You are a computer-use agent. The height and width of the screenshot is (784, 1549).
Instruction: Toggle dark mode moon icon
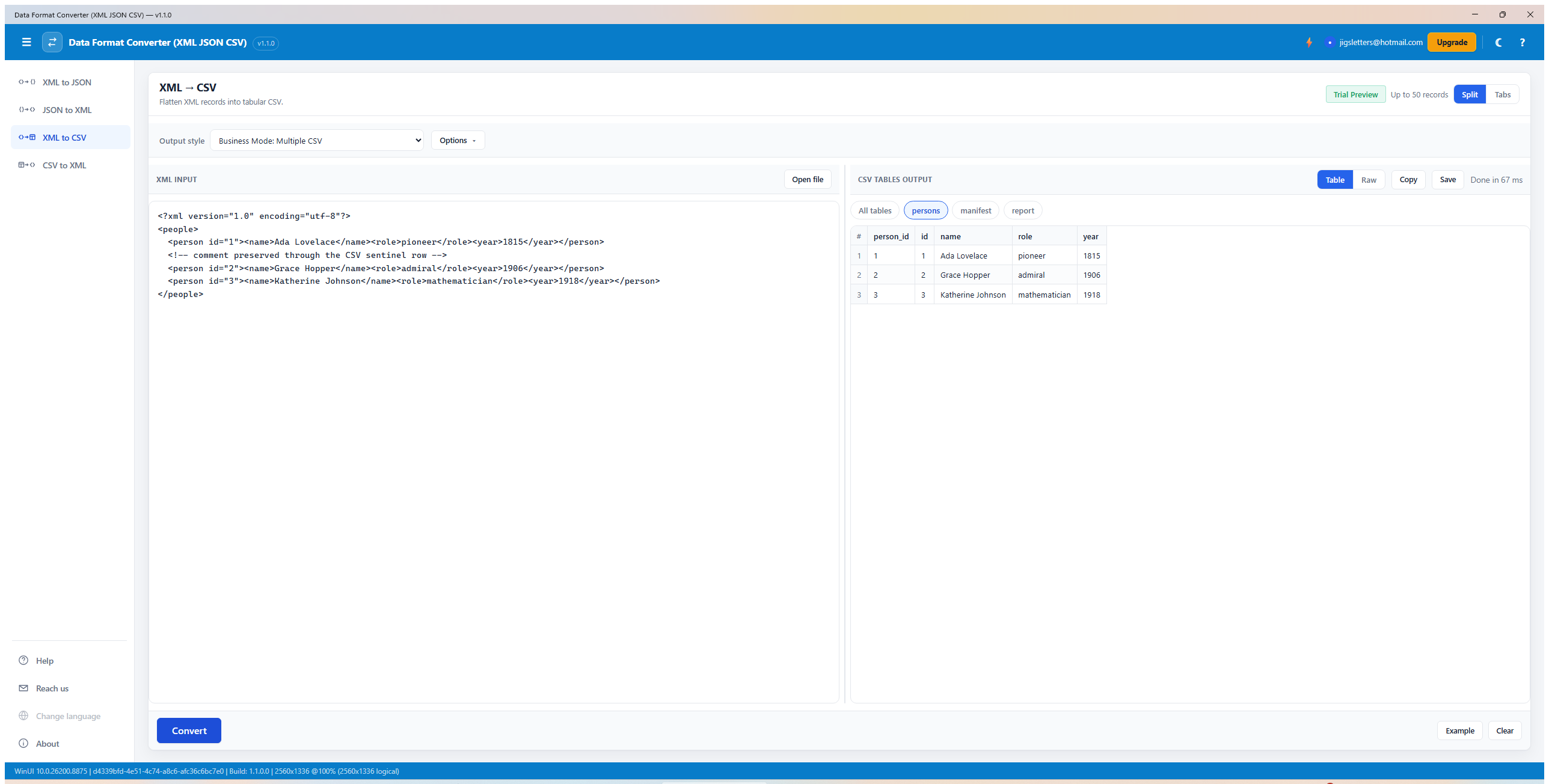1498,42
